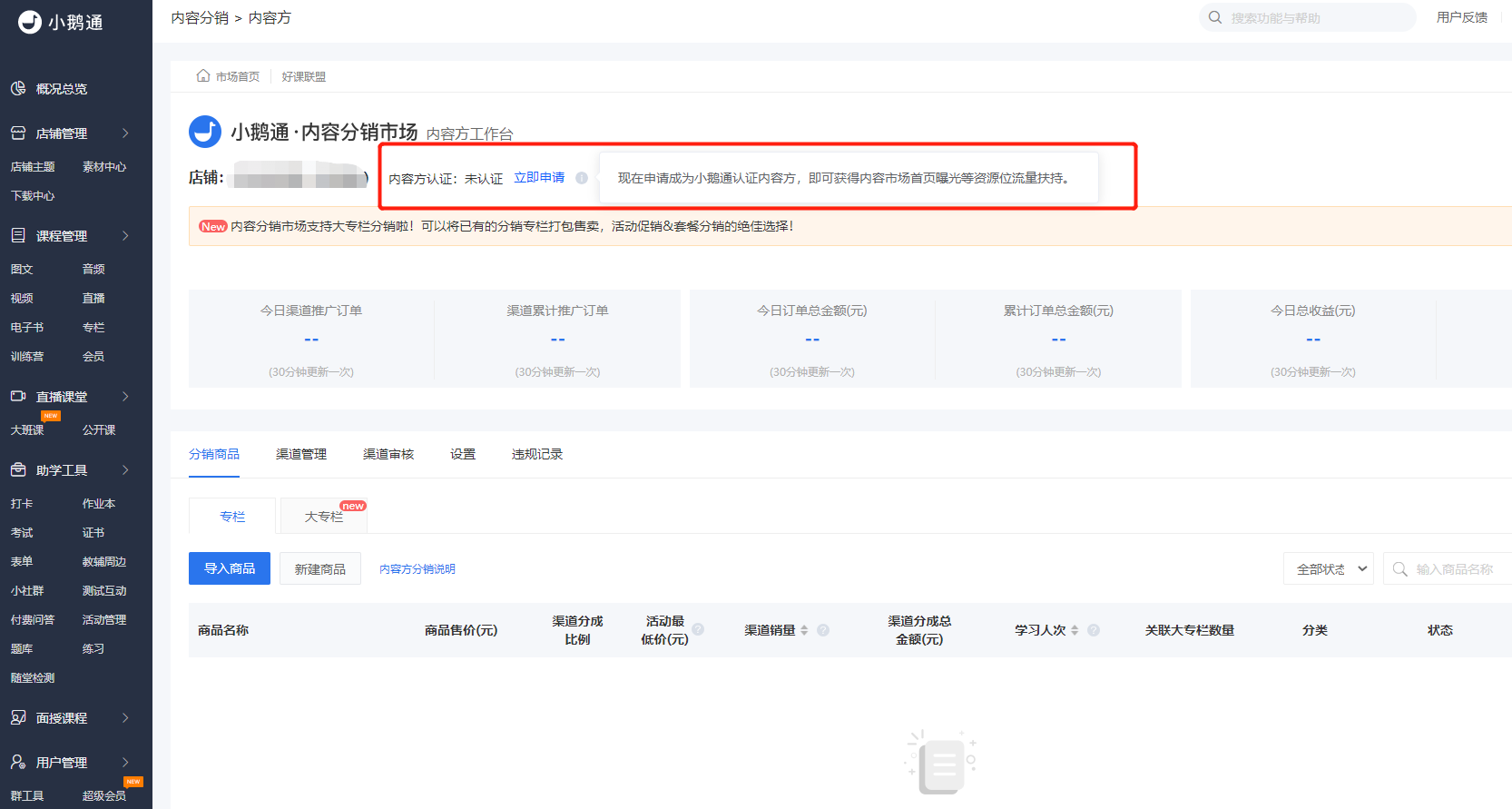Image resolution: width=1512 pixels, height=809 pixels.
Task: Open 视频 in the sidebar
Action: [22, 299]
